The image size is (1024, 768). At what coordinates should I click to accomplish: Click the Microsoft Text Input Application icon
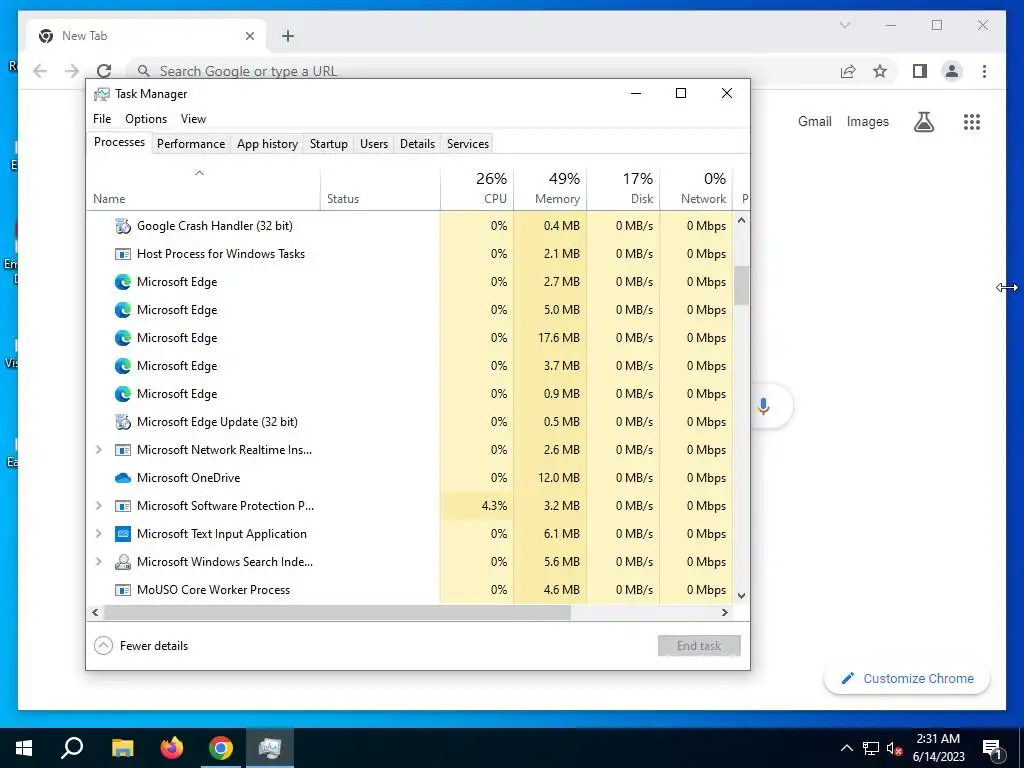point(122,534)
